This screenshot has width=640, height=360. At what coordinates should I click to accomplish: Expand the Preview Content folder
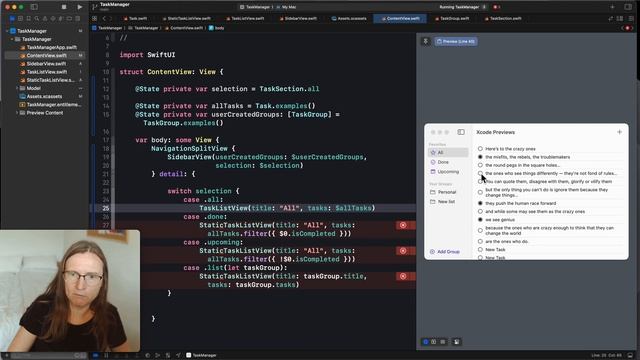point(17,113)
